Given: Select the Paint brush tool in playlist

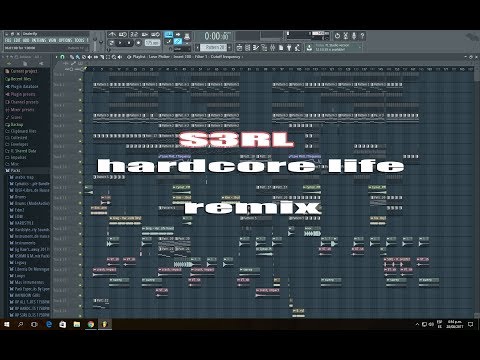Looking at the screenshot, I should pos(78,57).
